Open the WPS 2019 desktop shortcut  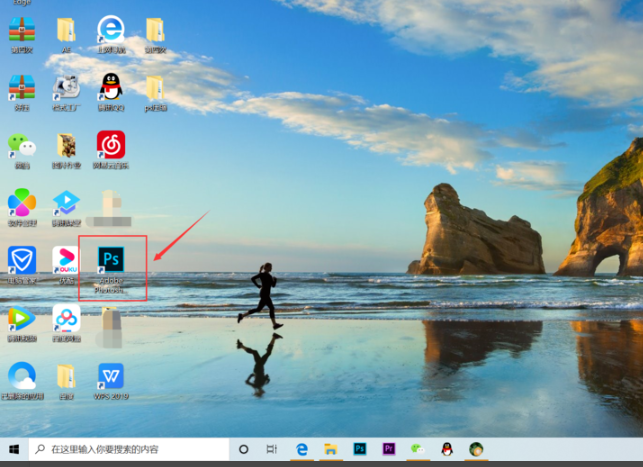[x=111, y=376]
